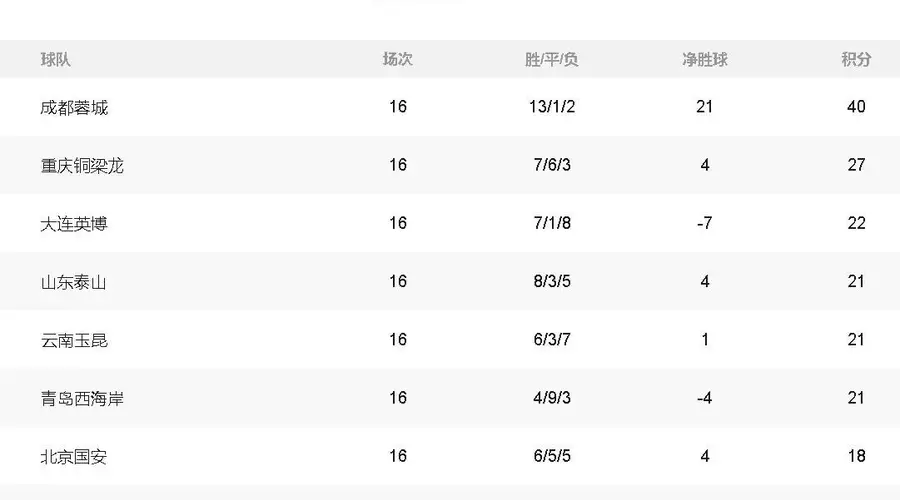Click 大连英博 goal difference -7
Image resolution: width=900 pixels, height=500 pixels.
tap(704, 223)
